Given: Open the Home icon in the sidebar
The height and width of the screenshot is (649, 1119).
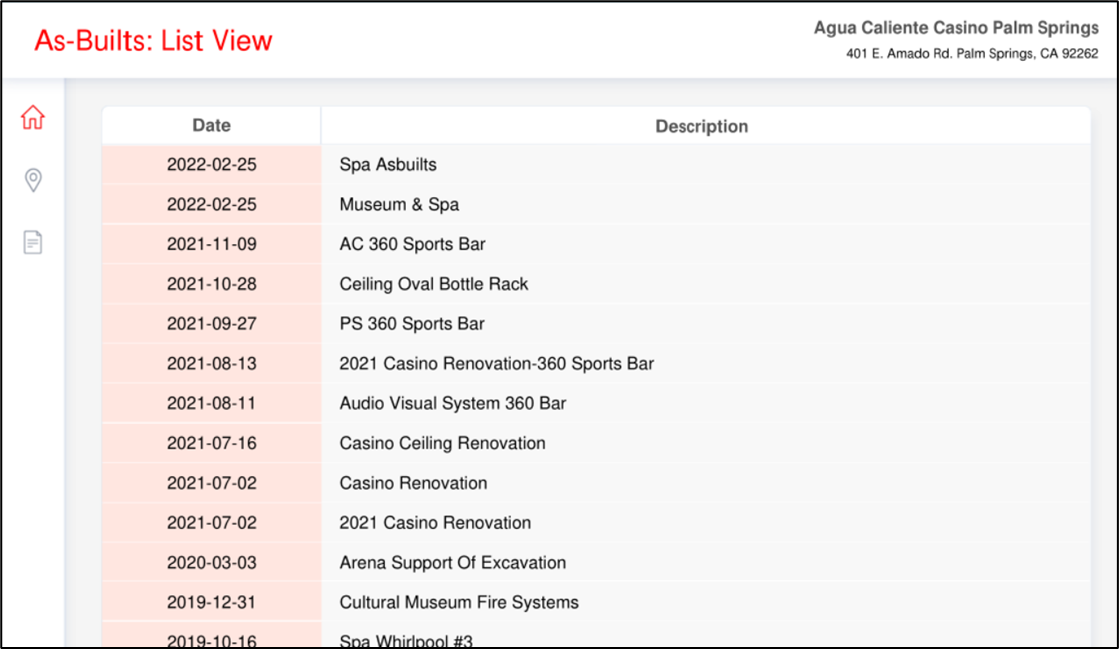Looking at the screenshot, I should pos(33,118).
